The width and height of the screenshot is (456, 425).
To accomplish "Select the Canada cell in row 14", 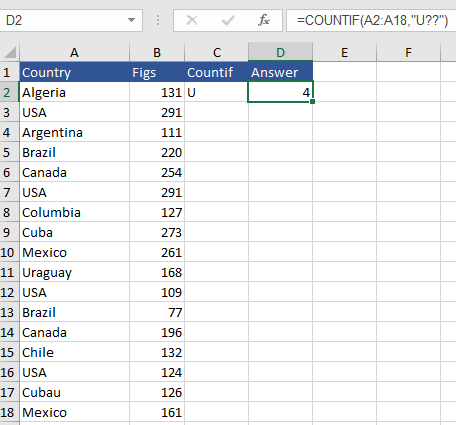I will pos(74,332).
